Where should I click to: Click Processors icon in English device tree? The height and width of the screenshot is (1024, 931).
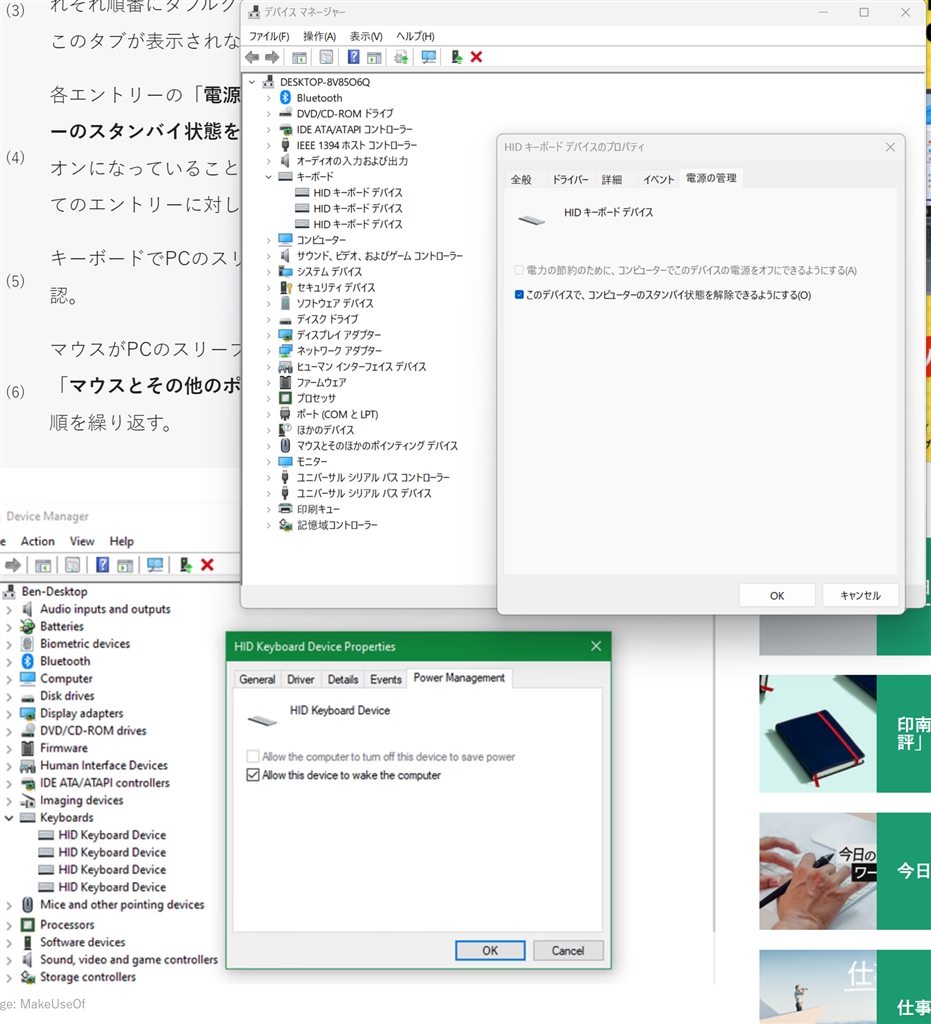tap(27, 925)
